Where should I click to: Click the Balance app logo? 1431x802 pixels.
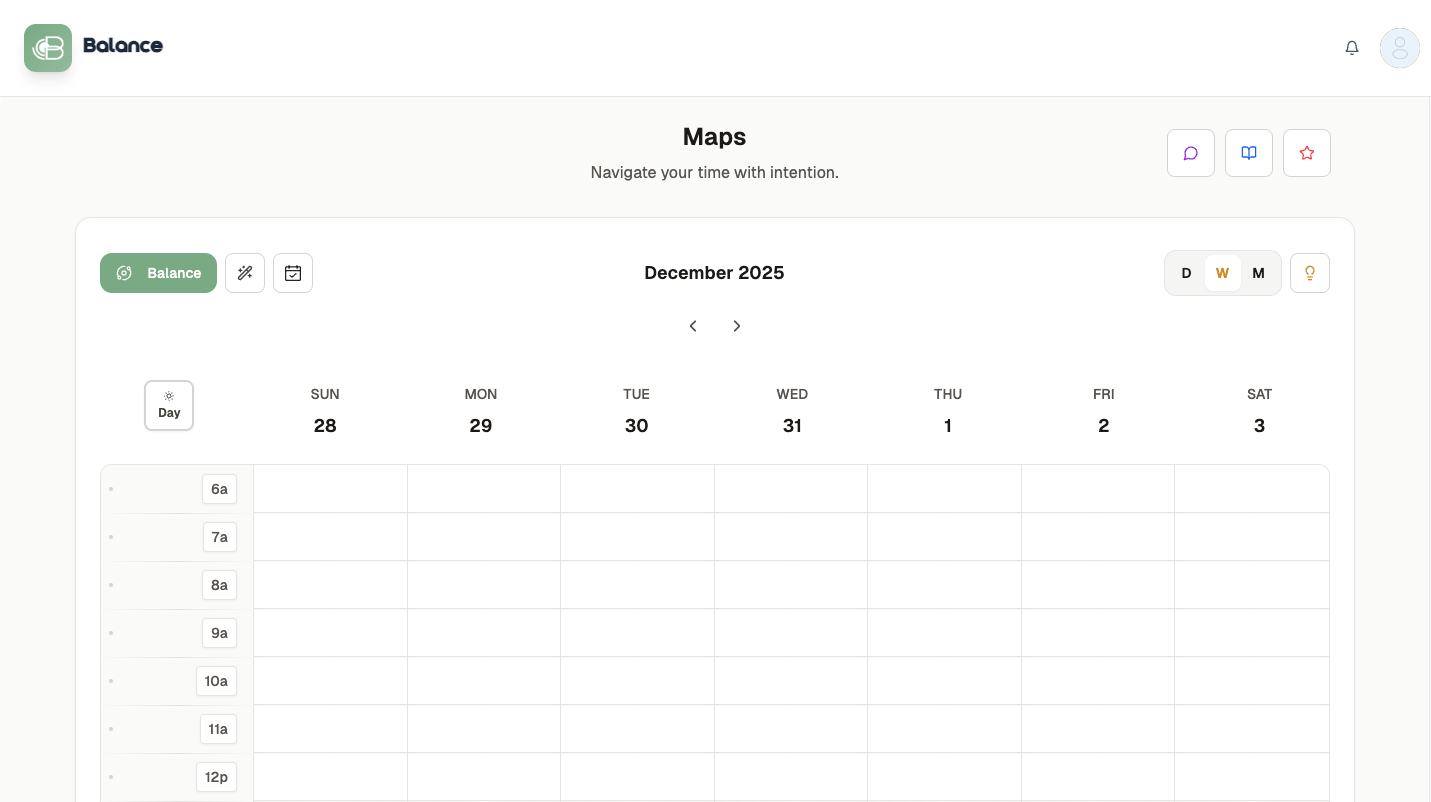(x=94, y=46)
